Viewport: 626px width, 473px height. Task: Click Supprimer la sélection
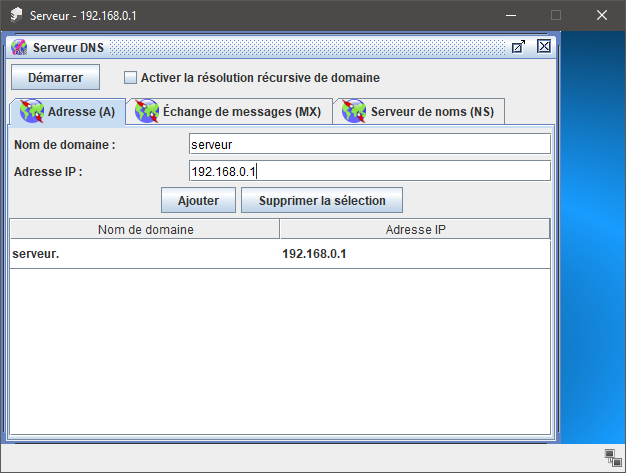tap(321, 200)
